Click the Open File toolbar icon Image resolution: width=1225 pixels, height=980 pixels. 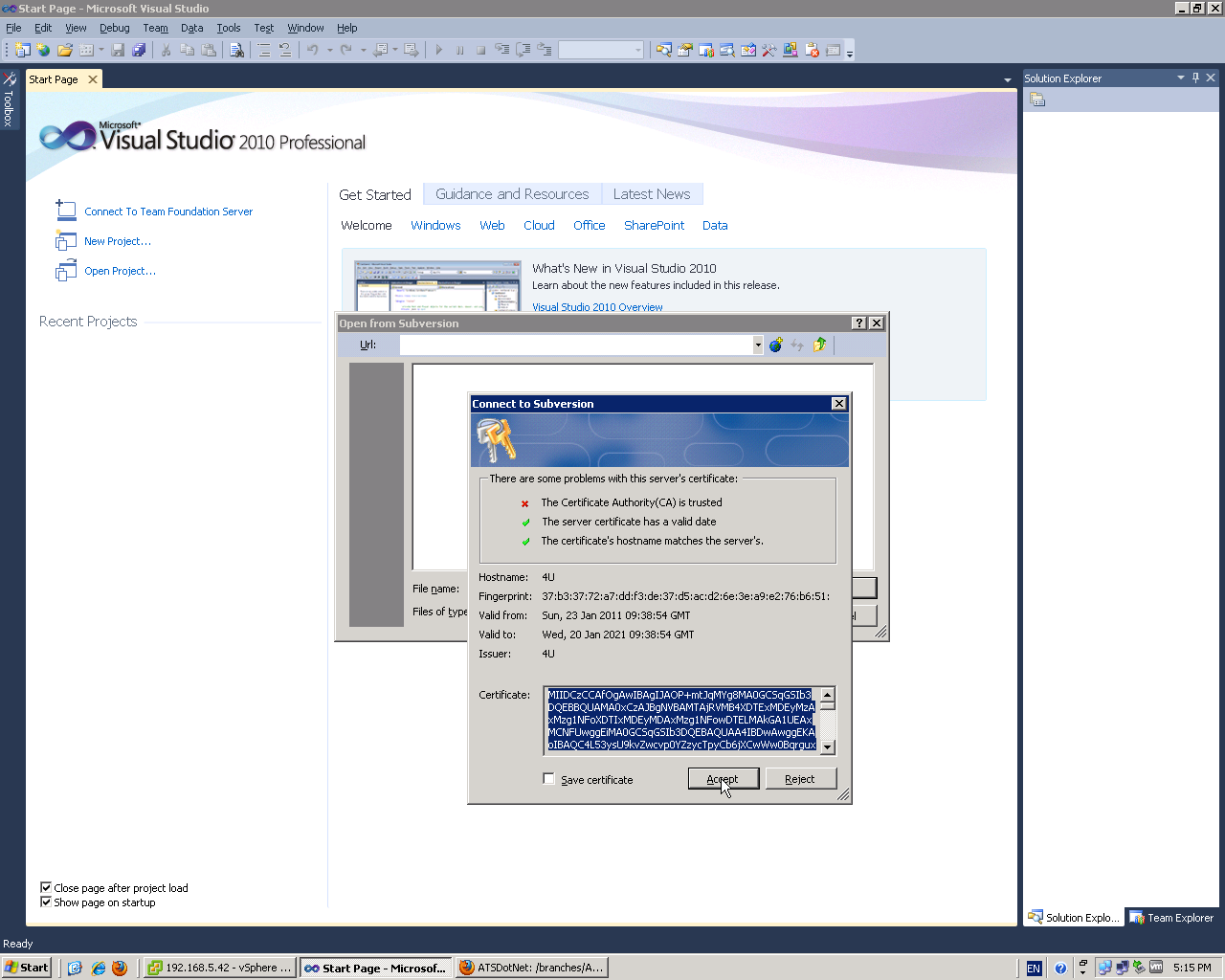[65, 50]
